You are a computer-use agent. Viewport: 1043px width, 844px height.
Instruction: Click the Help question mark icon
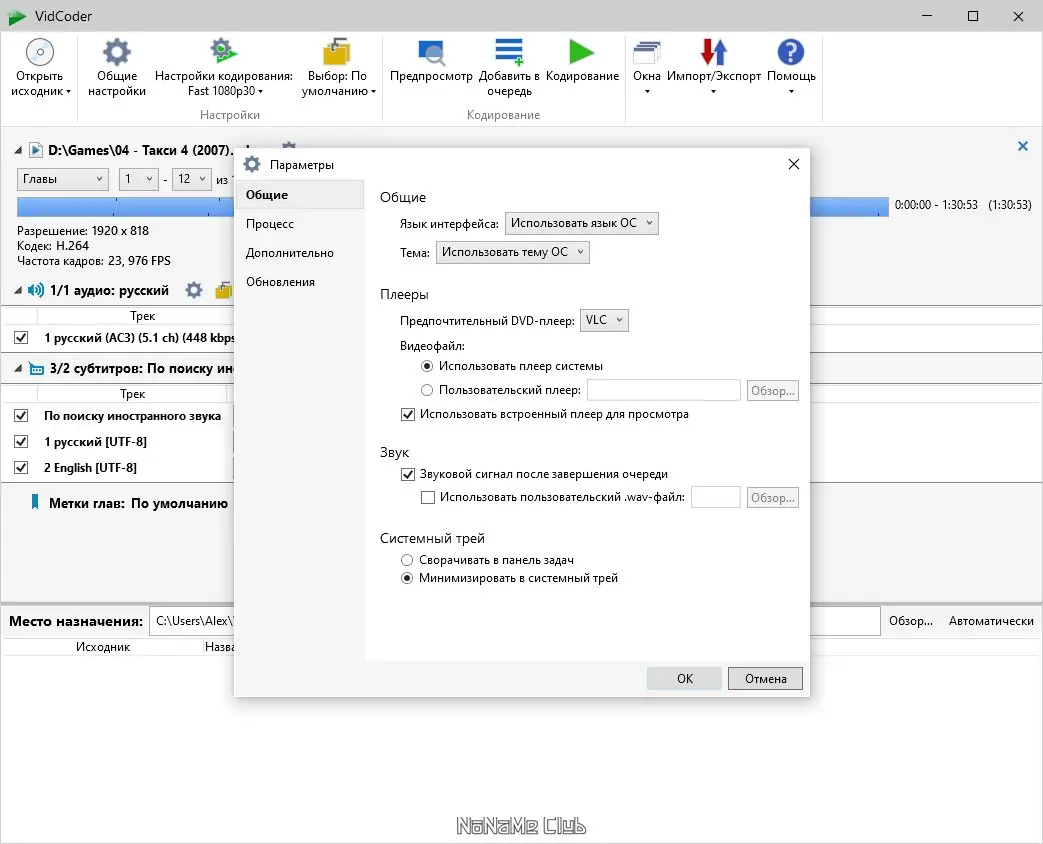pos(791,52)
